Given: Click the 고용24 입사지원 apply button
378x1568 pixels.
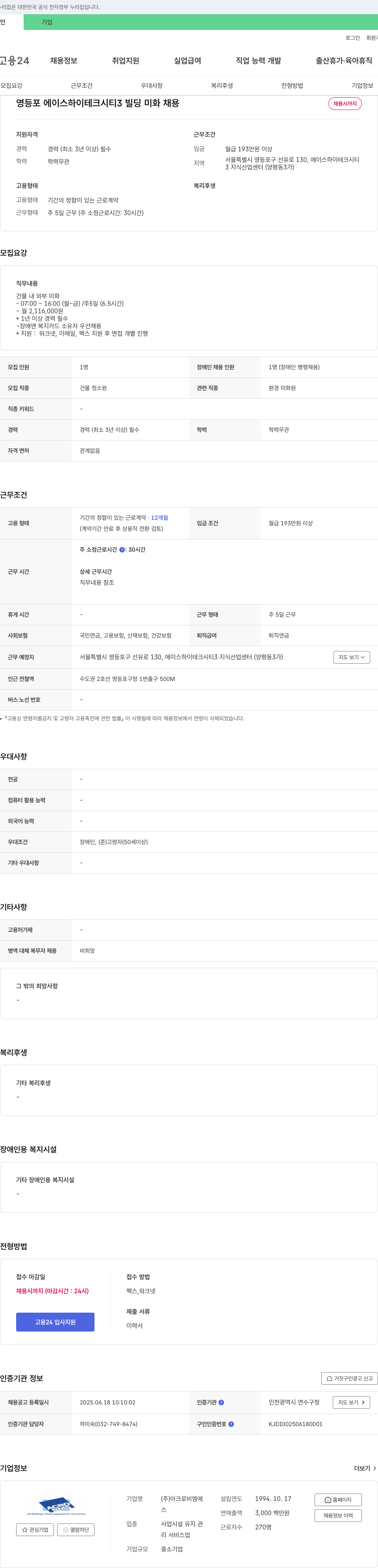Looking at the screenshot, I should 55,1322.
